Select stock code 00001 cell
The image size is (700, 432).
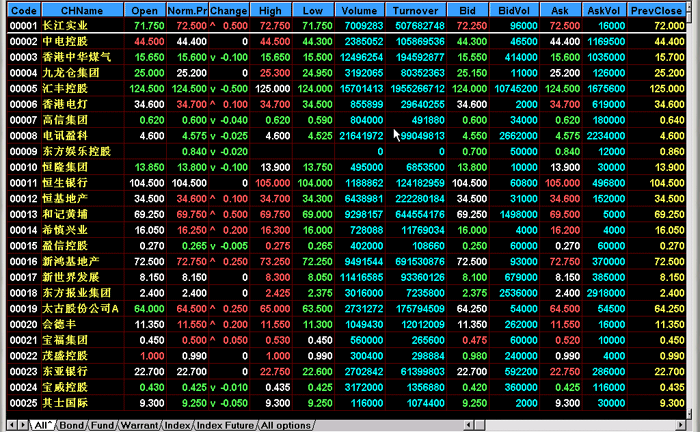[x=24, y=25]
